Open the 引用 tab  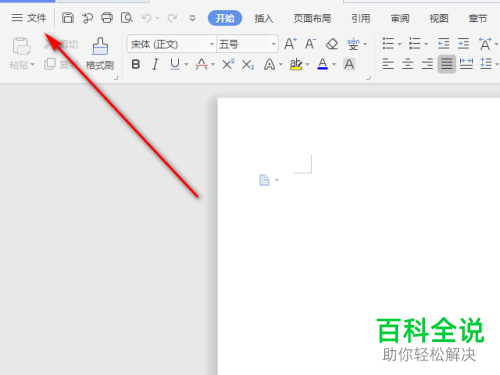pos(361,18)
